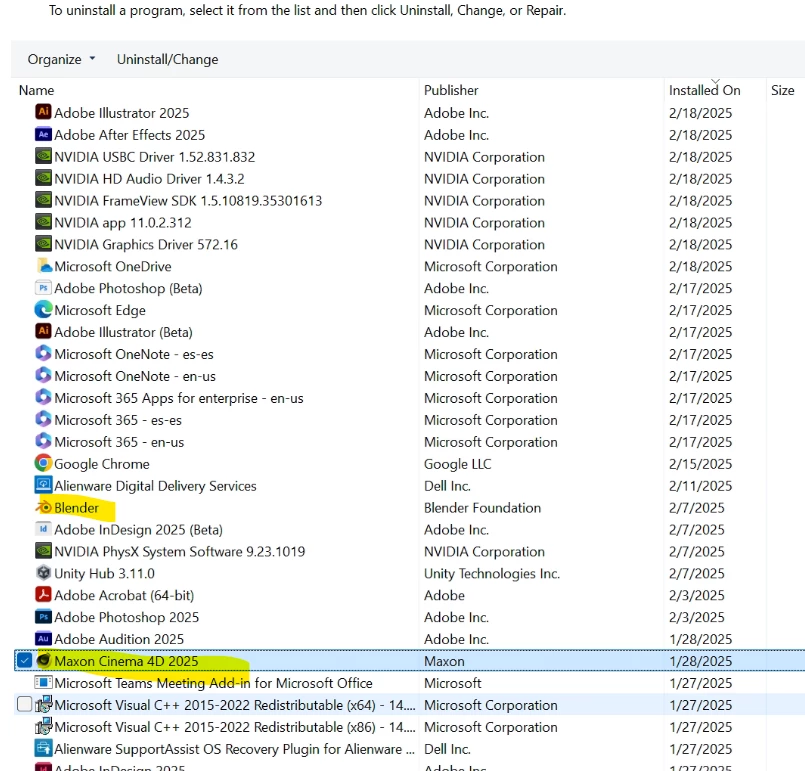Select the Microsoft 365 - en-us entry
The width and height of the screenshot is (805, 771).
(119, 442)
